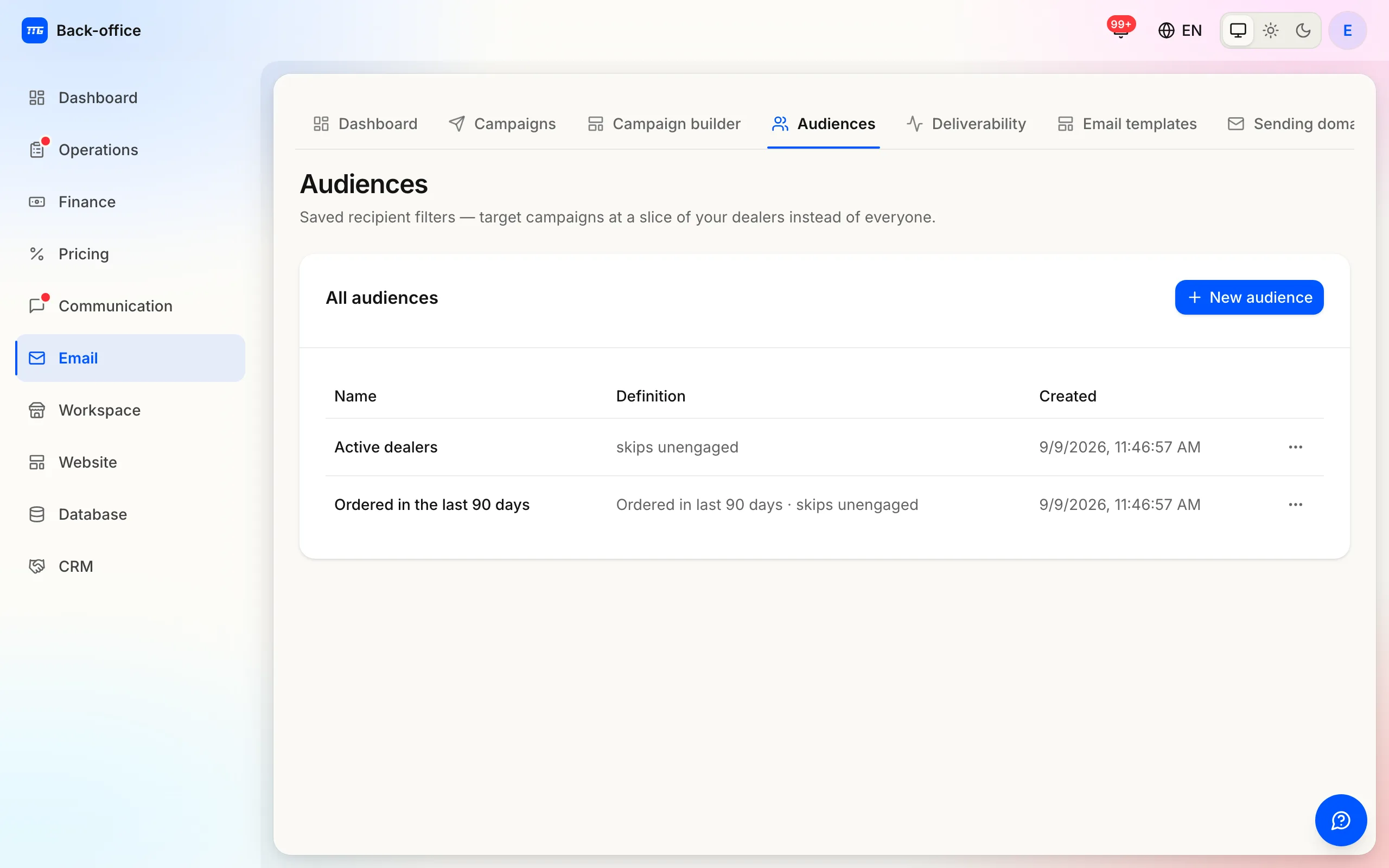Open Database in the sidebar
This screenshot has width=1389, height=868.
130,514
